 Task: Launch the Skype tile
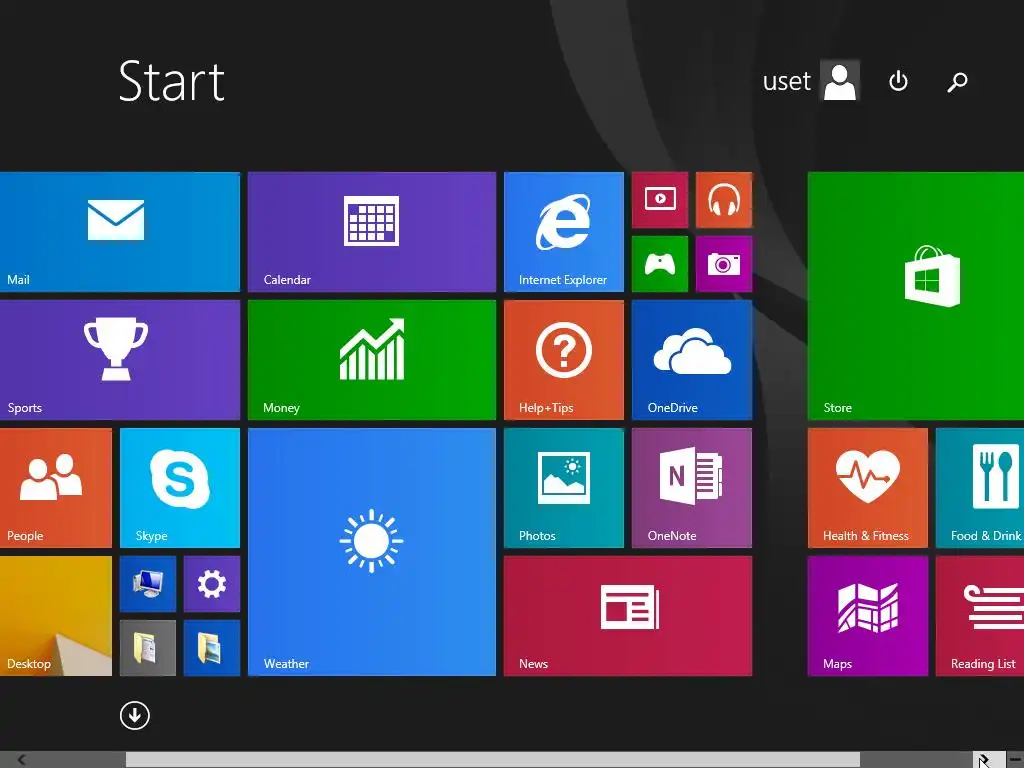180,488
